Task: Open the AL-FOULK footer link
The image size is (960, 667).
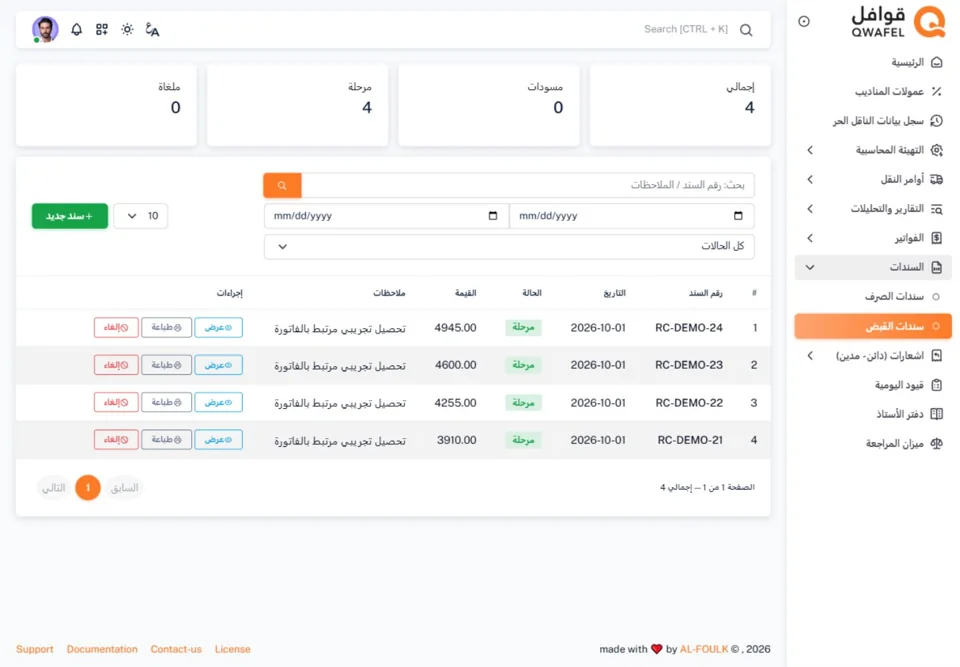Action: coord(704,649)
